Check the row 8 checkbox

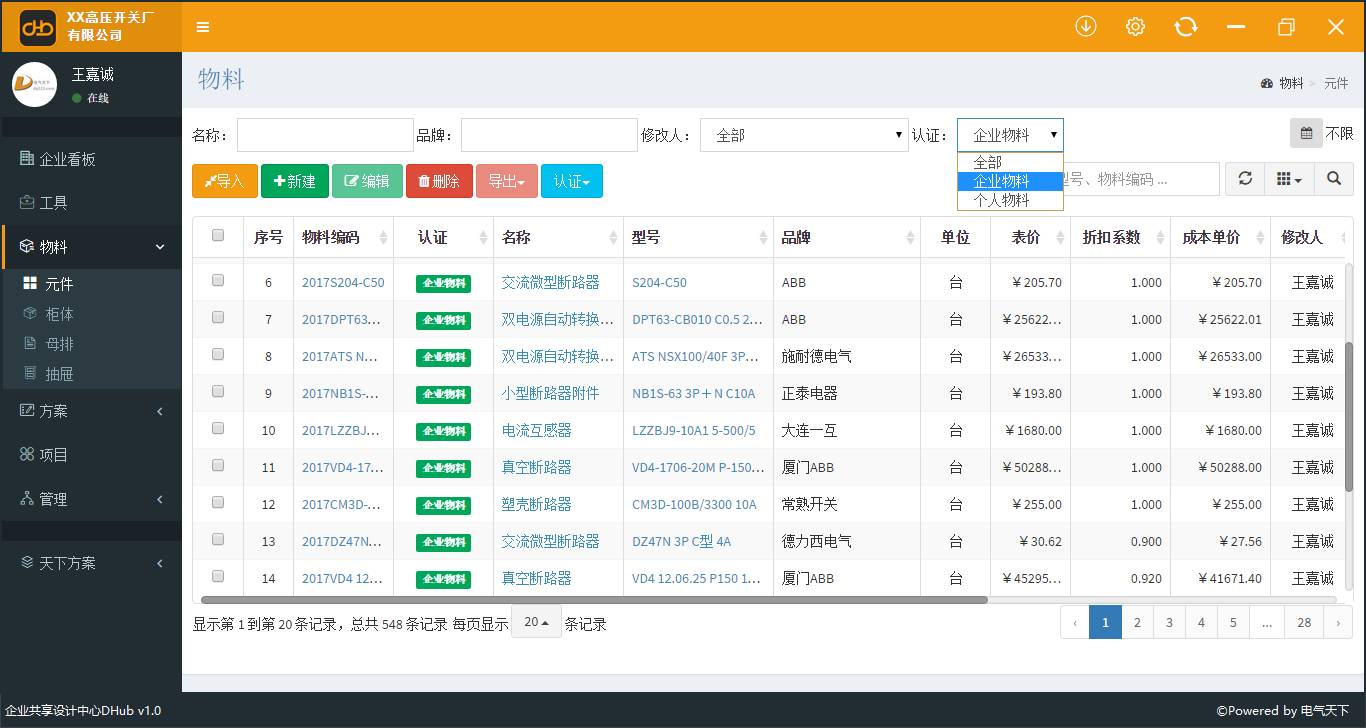(218, 355)
